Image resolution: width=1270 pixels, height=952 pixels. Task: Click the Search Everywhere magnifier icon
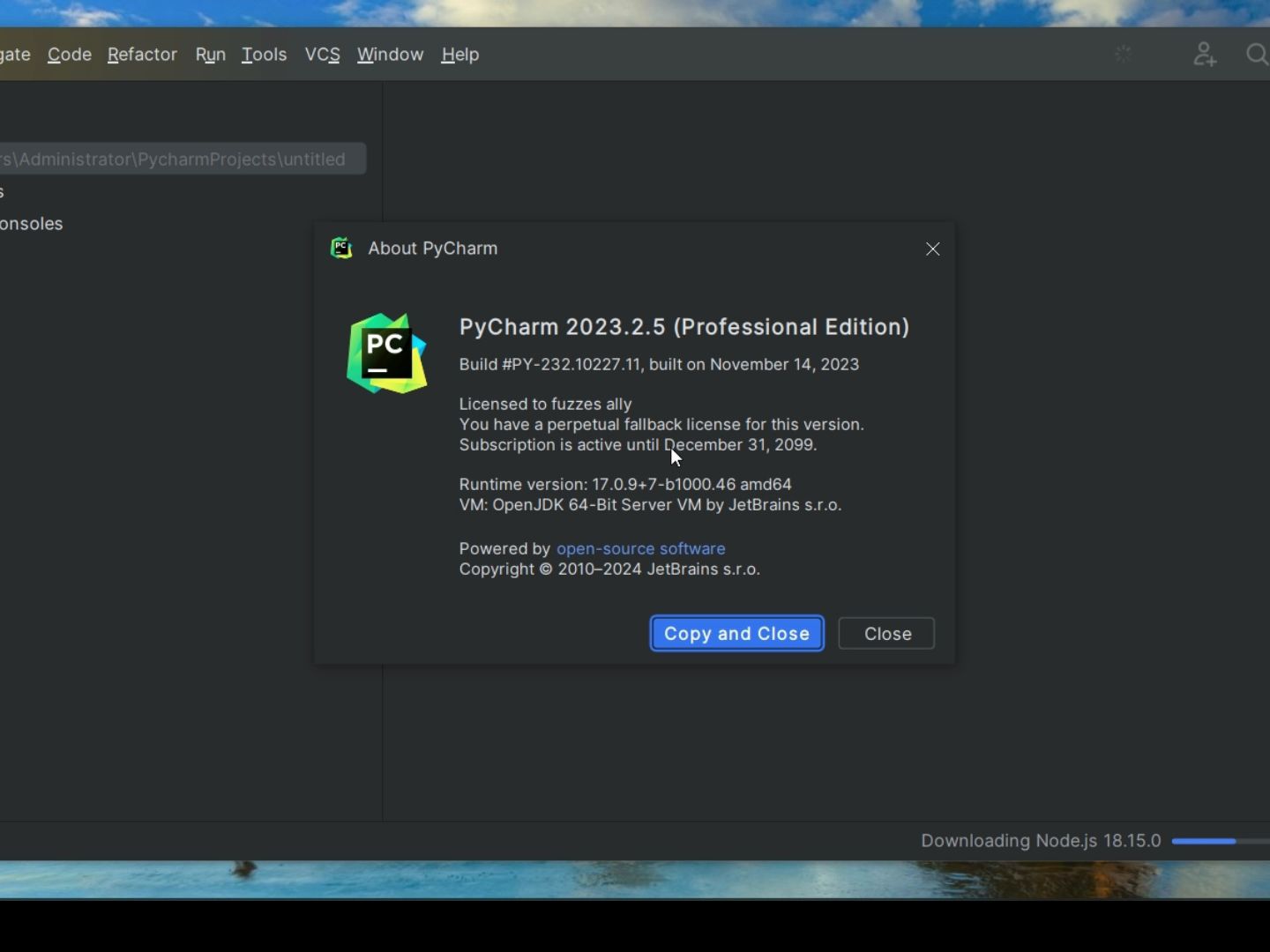click(x=1258, y=55)
